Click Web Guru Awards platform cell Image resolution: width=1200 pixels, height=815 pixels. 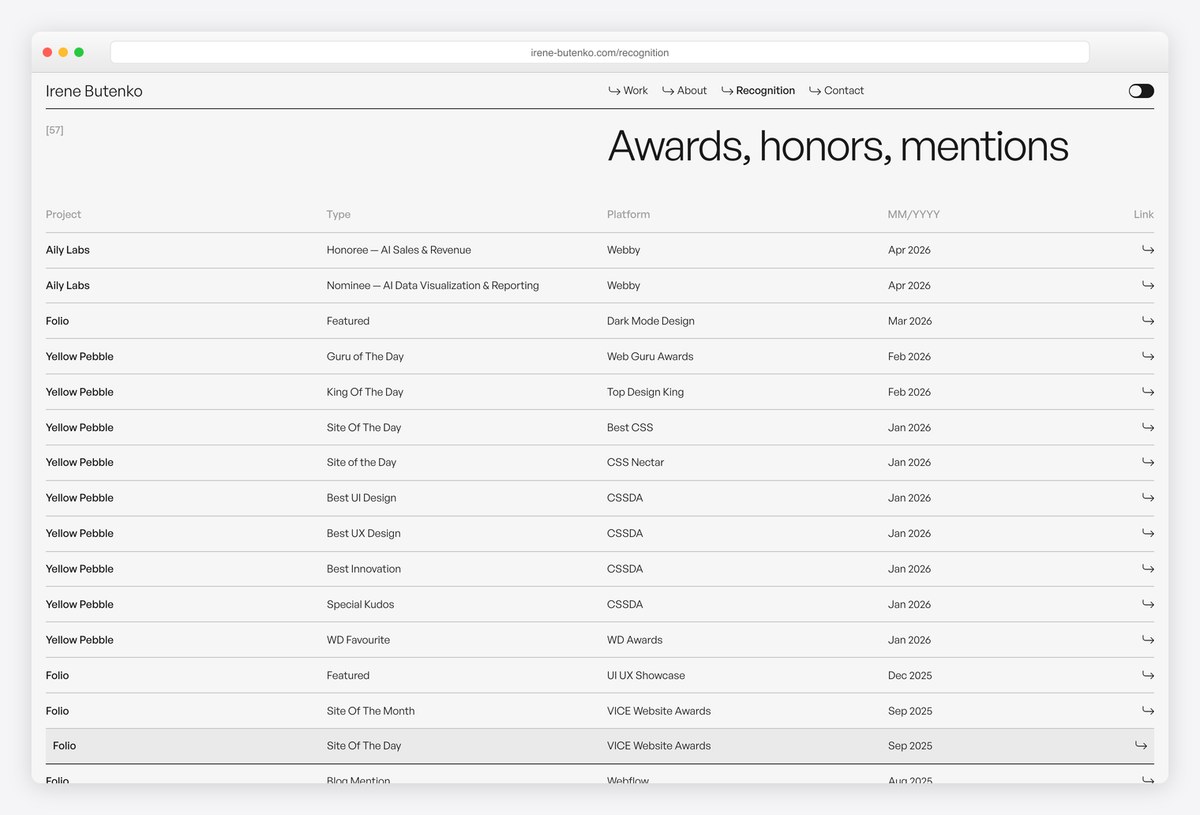(650, 357)
